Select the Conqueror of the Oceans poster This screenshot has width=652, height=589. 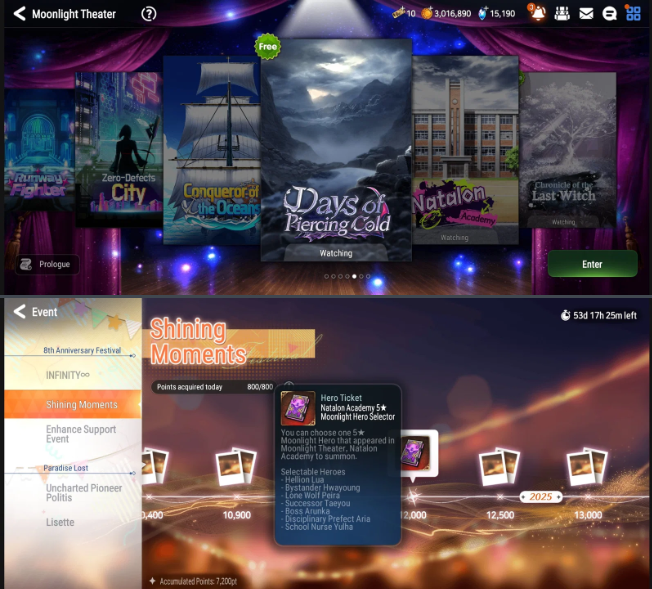coord(212,150)
